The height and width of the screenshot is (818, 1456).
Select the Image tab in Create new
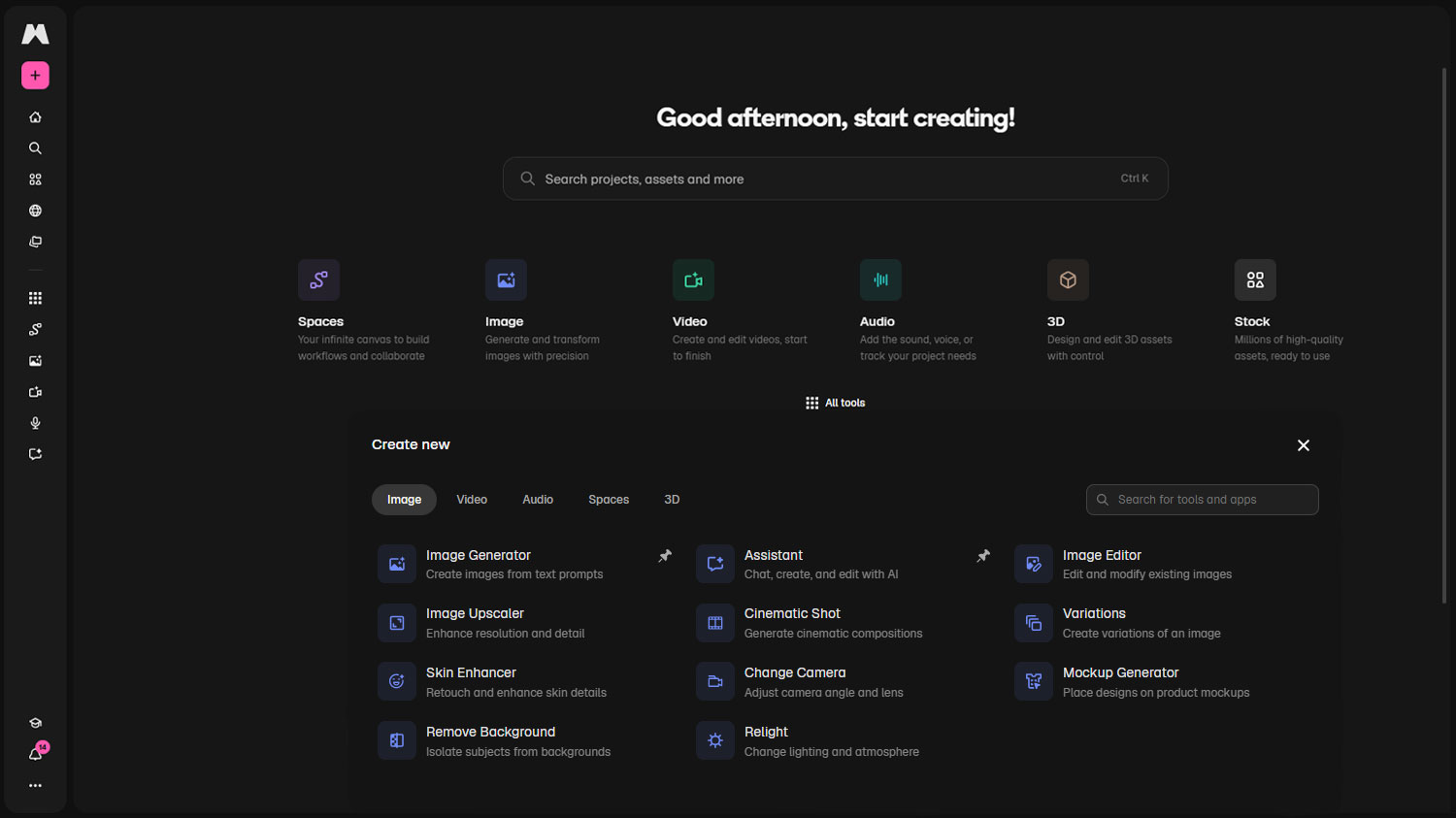point(404,500)
